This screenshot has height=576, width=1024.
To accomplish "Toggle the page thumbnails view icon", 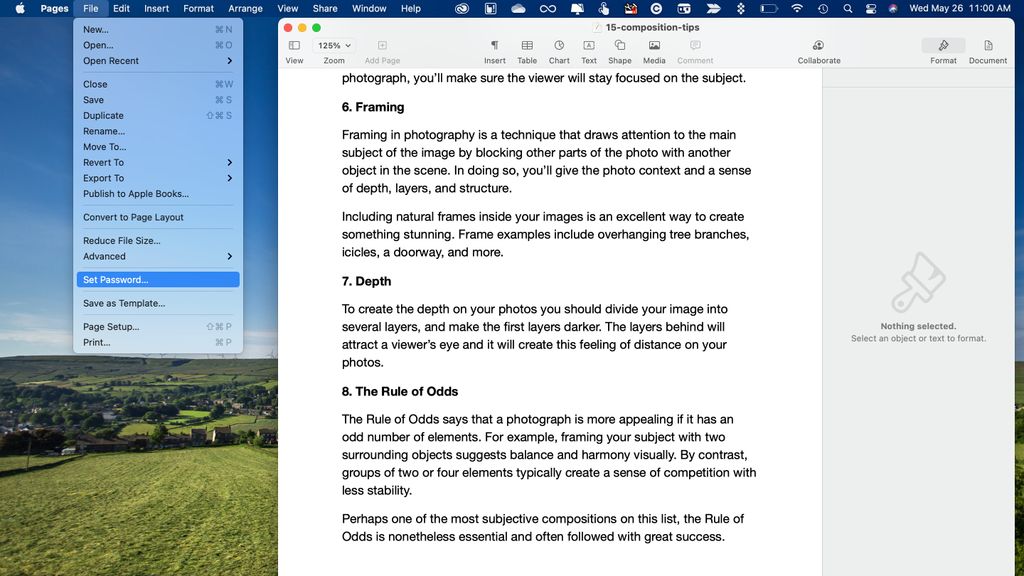I will pos(294,44).
